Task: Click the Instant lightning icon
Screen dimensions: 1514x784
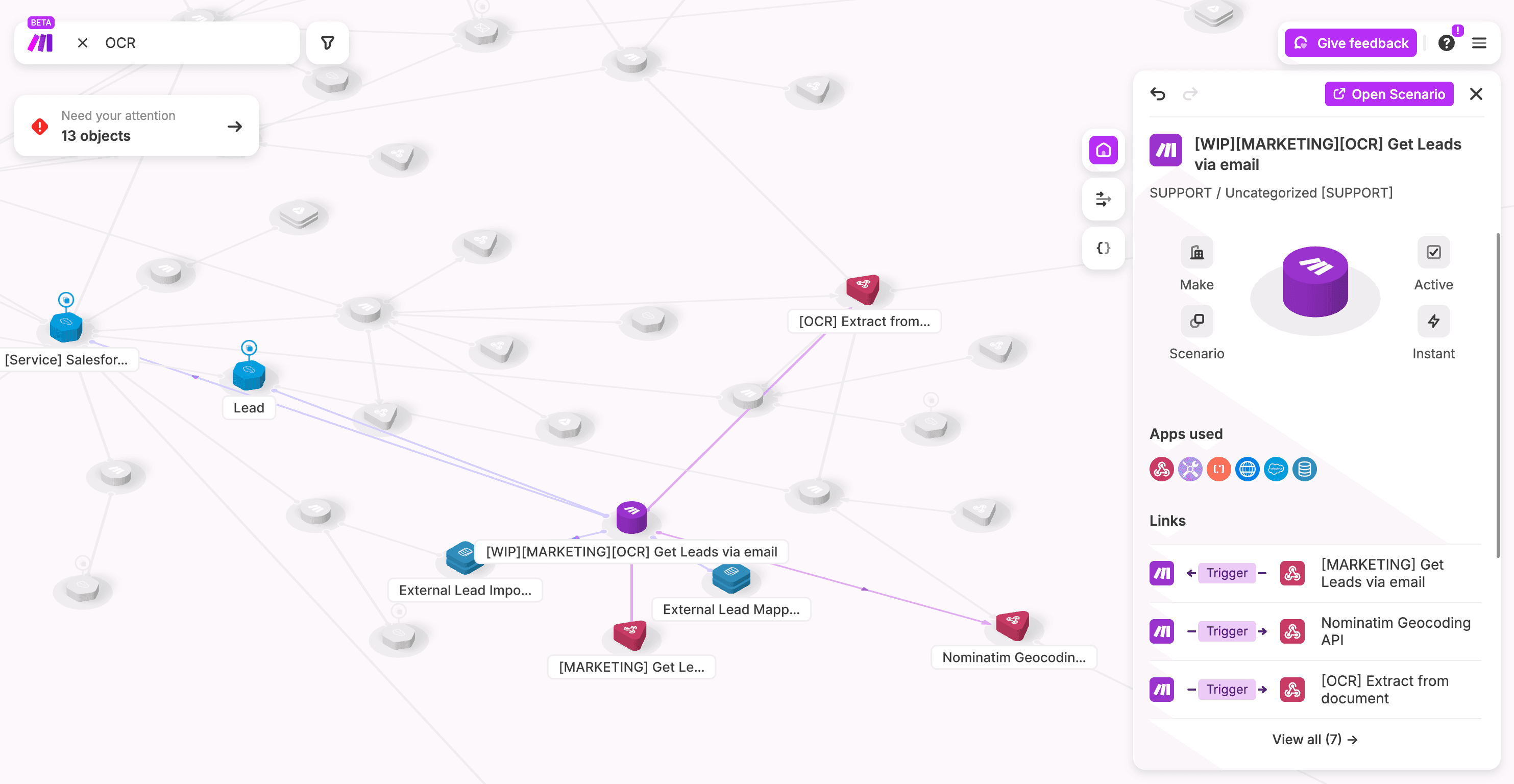Action: point(1433,321)
